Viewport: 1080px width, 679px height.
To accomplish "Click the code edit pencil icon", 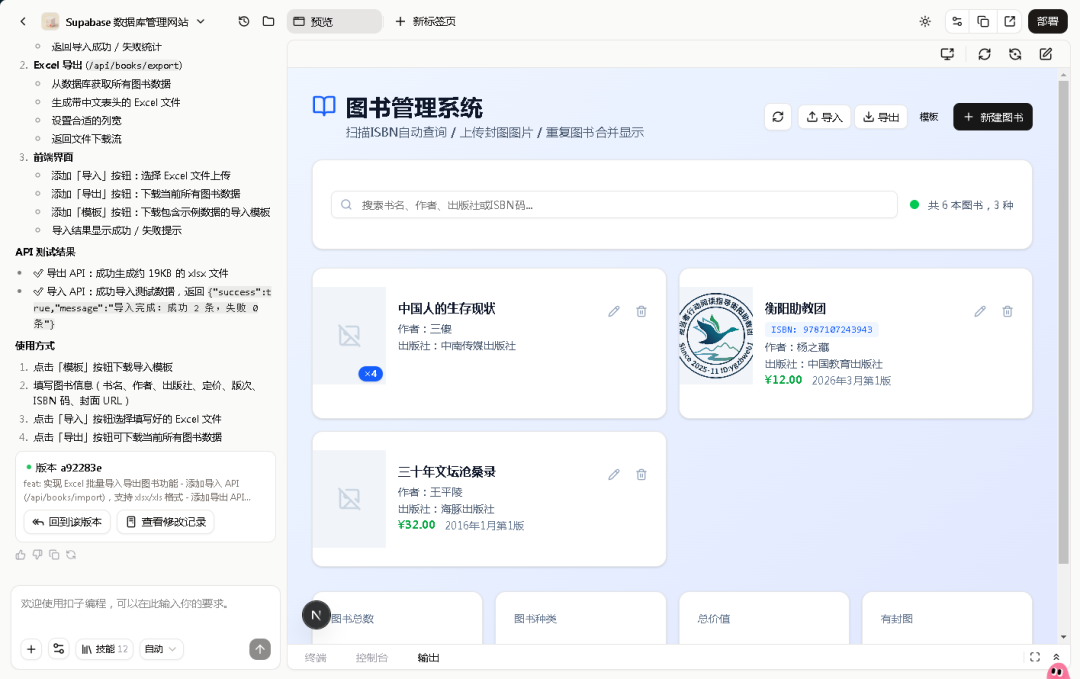I will (x=1045, y=54).
